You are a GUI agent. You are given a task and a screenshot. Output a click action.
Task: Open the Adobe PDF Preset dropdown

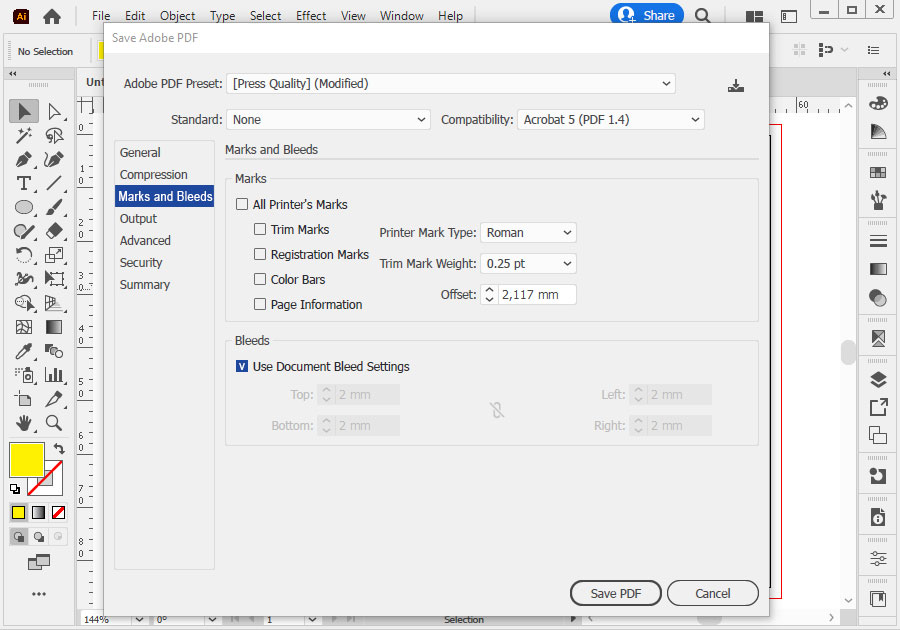(451, 84)
